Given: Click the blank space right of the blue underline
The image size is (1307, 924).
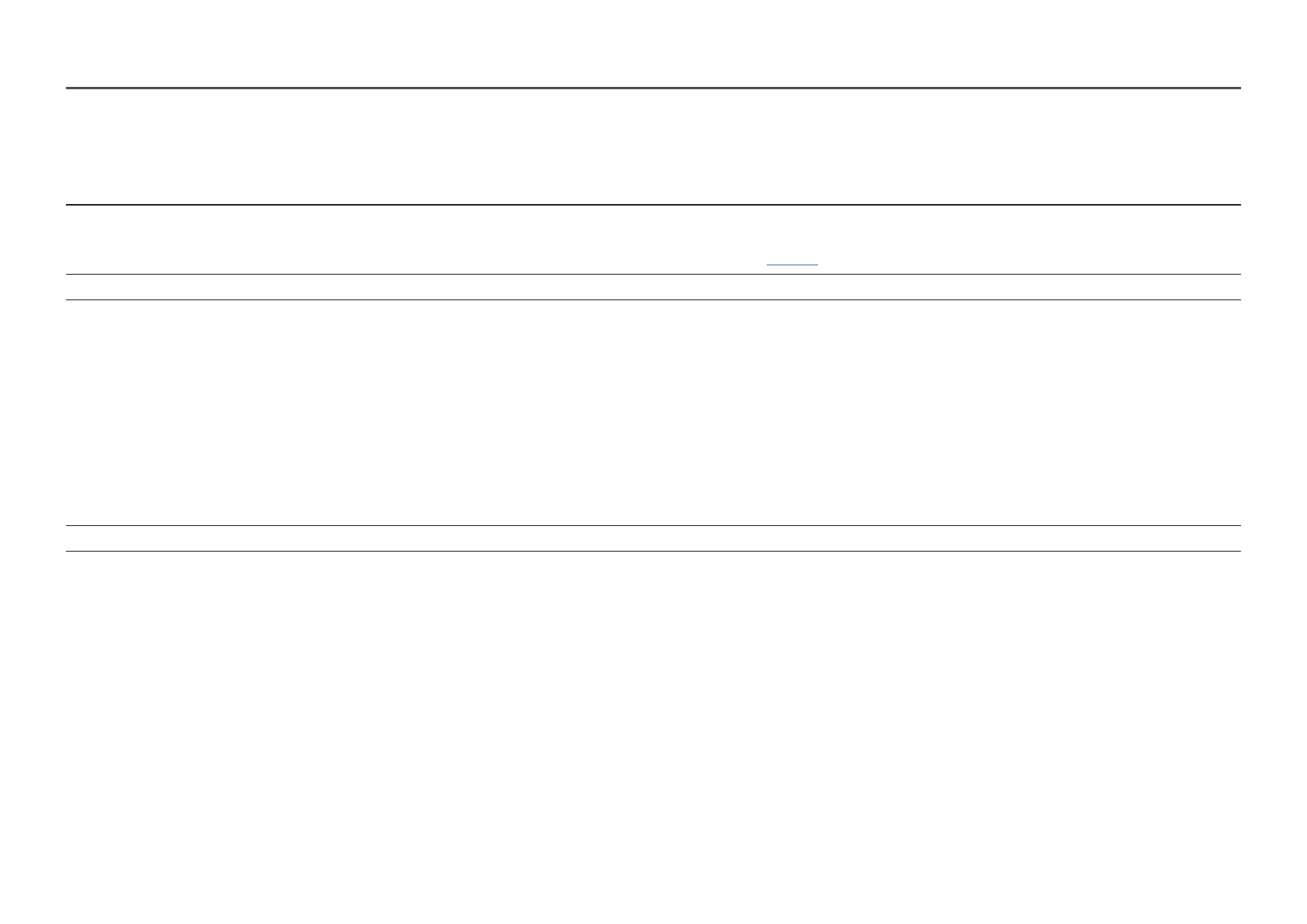Looking at the screenshot, I should 1029,240.
